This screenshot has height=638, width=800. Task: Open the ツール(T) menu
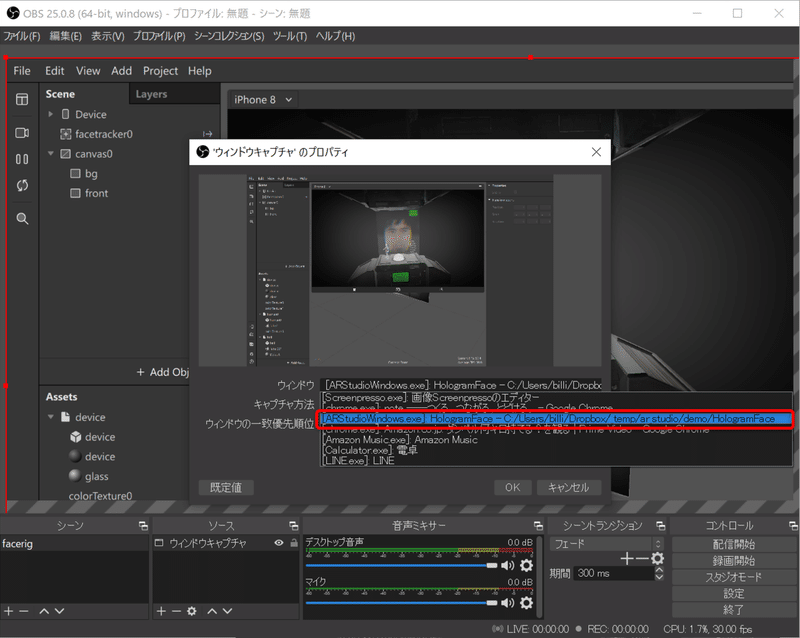click(290, 36)
